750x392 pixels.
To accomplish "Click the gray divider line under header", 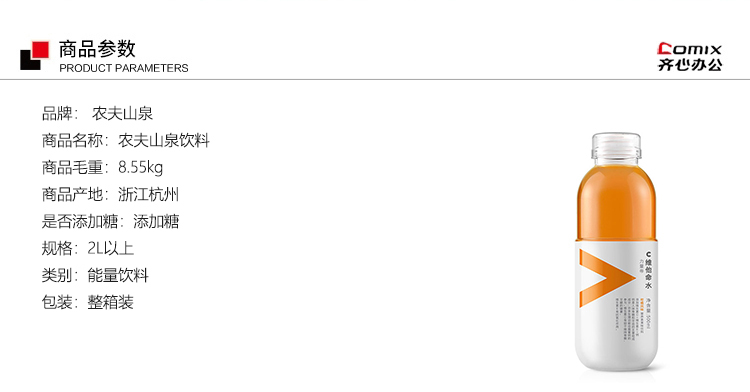I will [375, 79].
